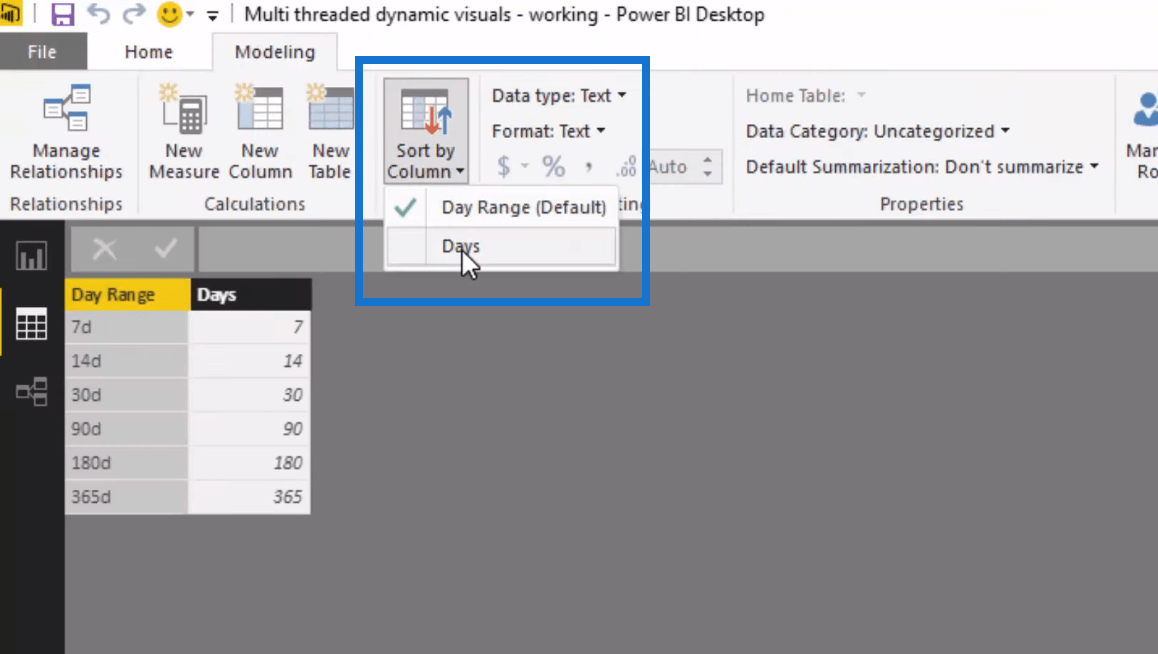Open the Data type: Text dropdown

(x=559, y=95)
